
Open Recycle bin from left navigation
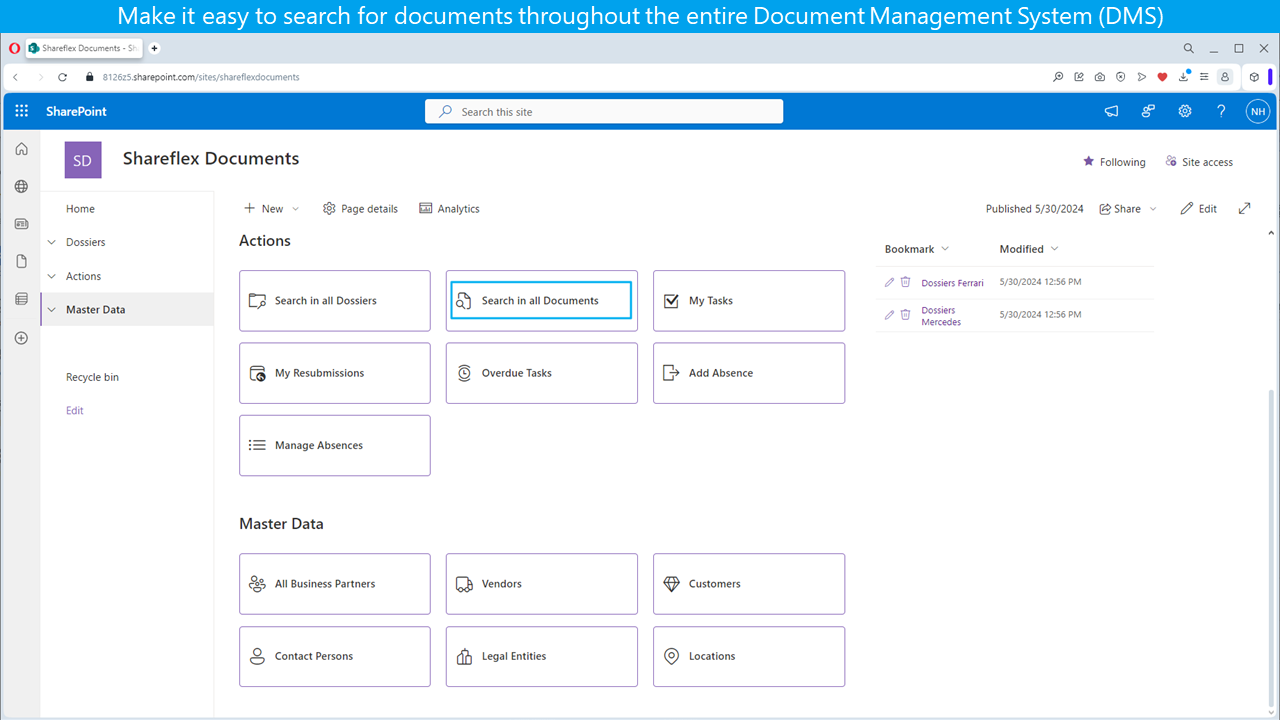[x=92, y=377]
